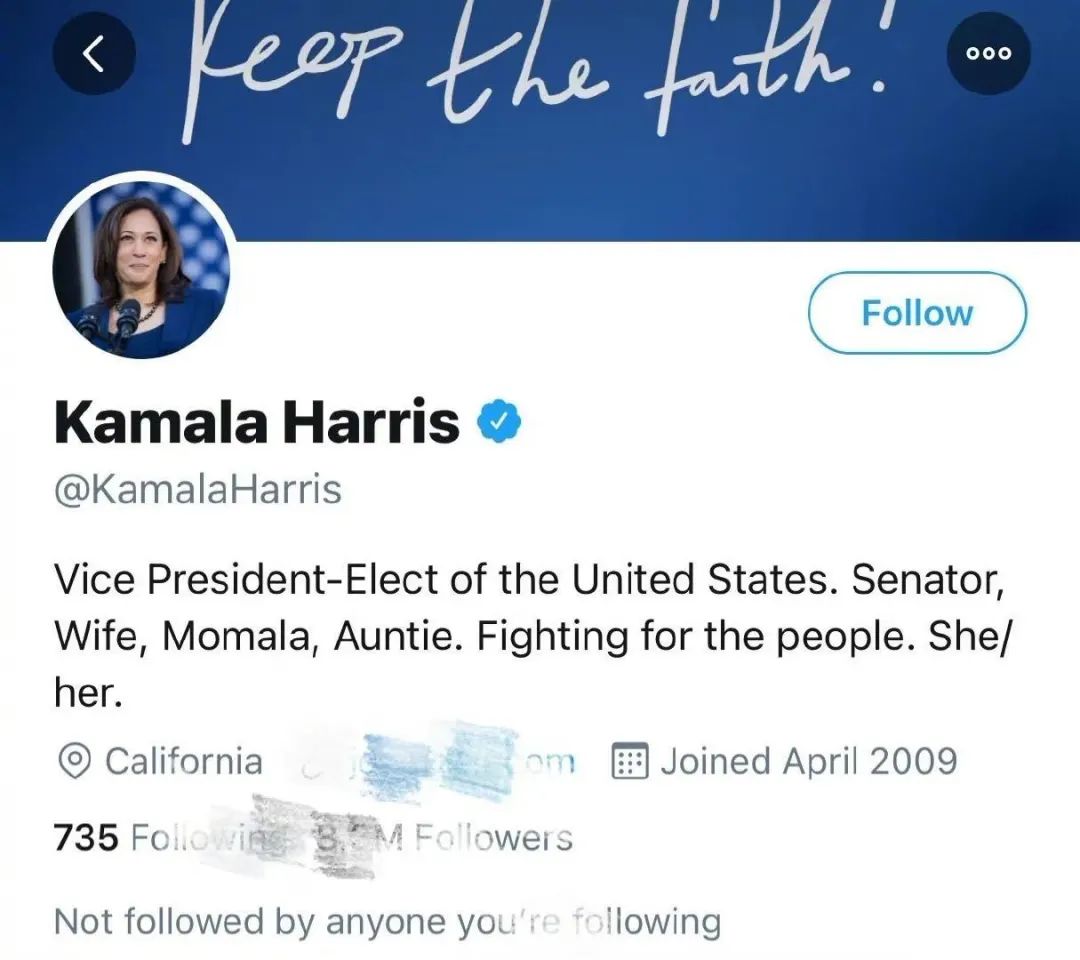This screenshot has height=960, width=1080.
Task: Tap the blue verified badge
Action: (x=499, y=422)
